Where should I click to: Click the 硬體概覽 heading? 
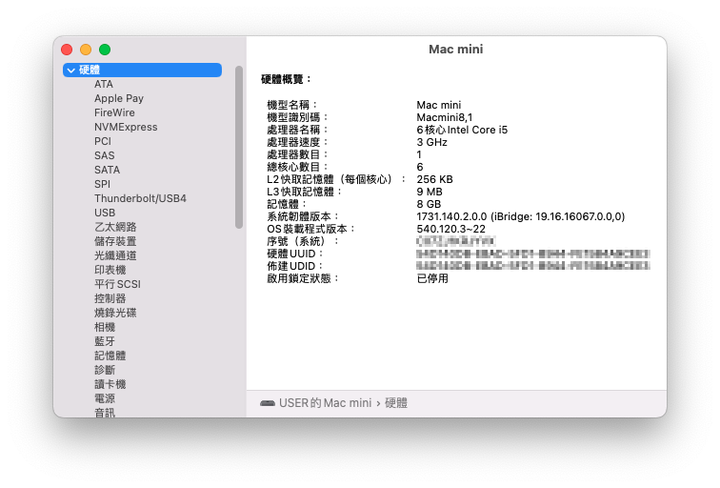(286, 79)
